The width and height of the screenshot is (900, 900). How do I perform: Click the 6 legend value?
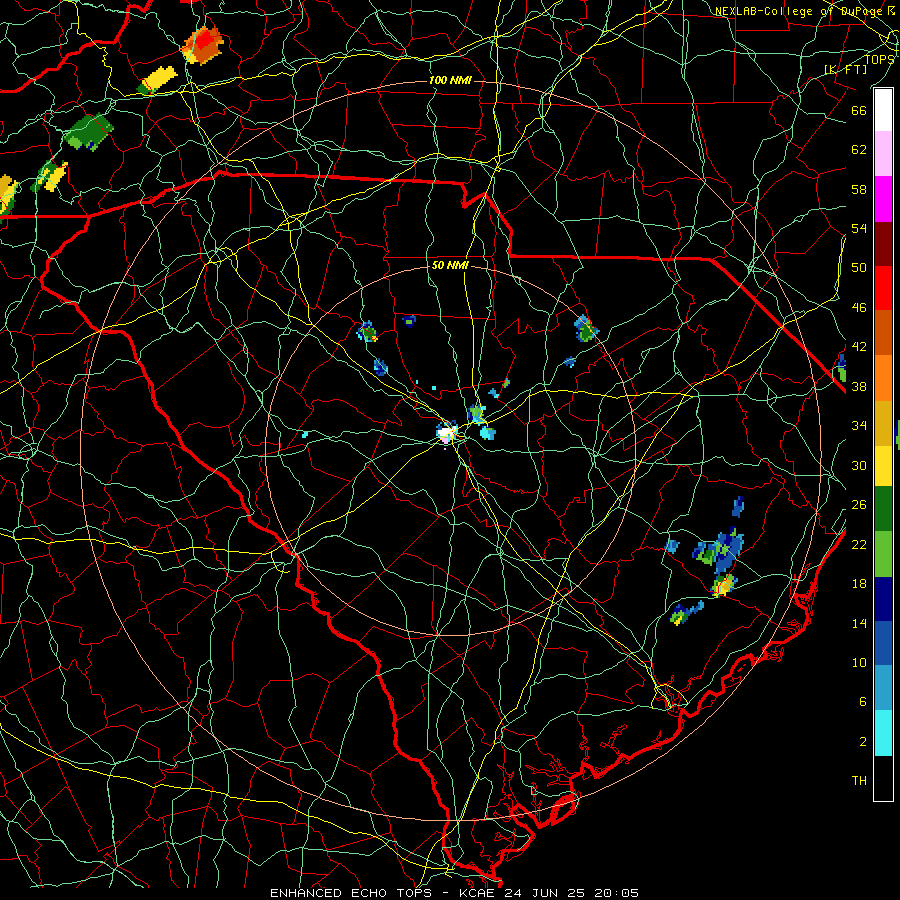[862, 701]
